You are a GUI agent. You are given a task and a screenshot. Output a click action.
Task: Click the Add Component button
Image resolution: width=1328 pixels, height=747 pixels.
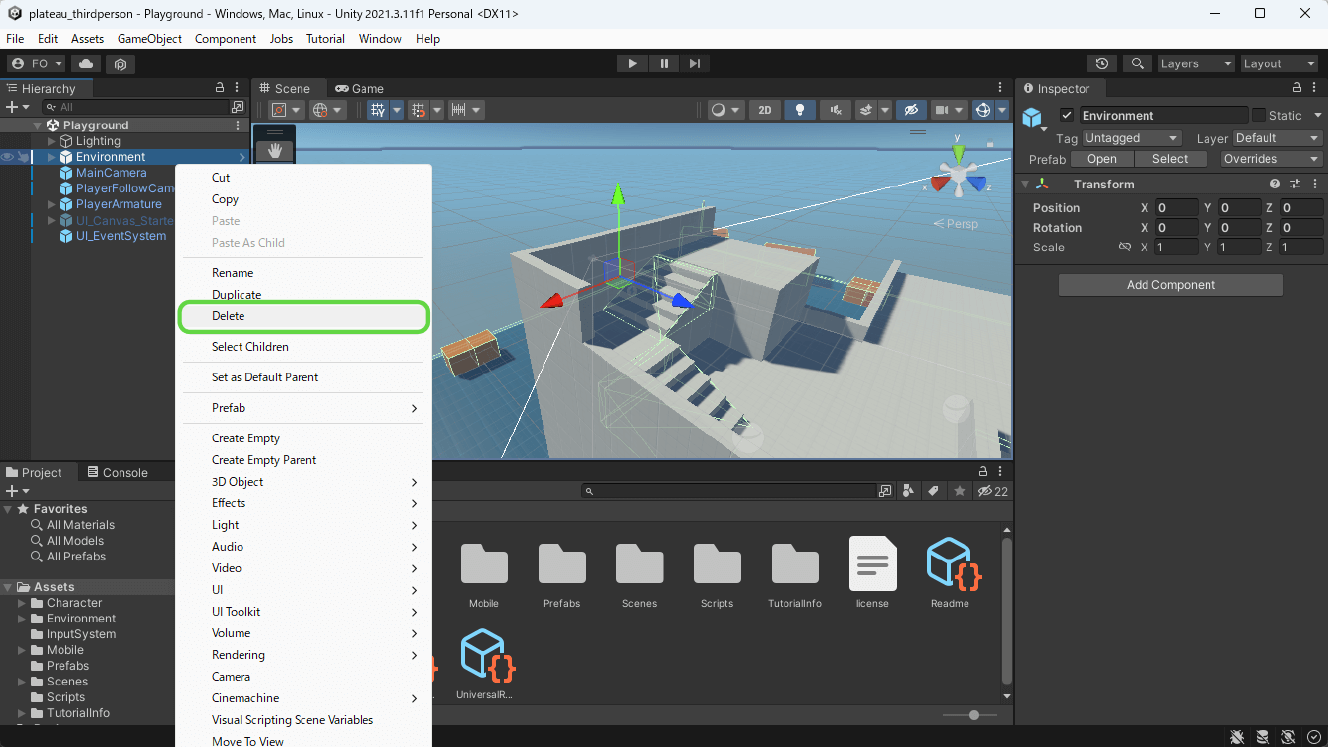point(1170,284)
